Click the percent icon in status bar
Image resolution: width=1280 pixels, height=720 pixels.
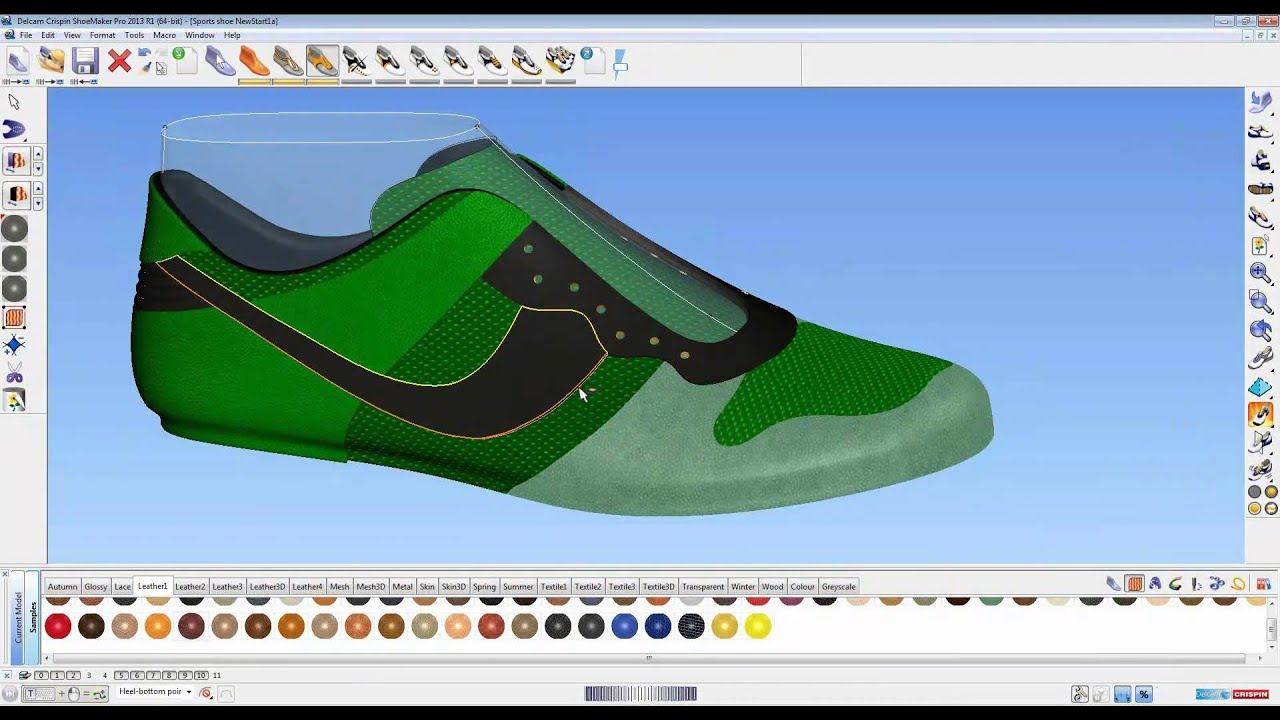pos(1143,694)
